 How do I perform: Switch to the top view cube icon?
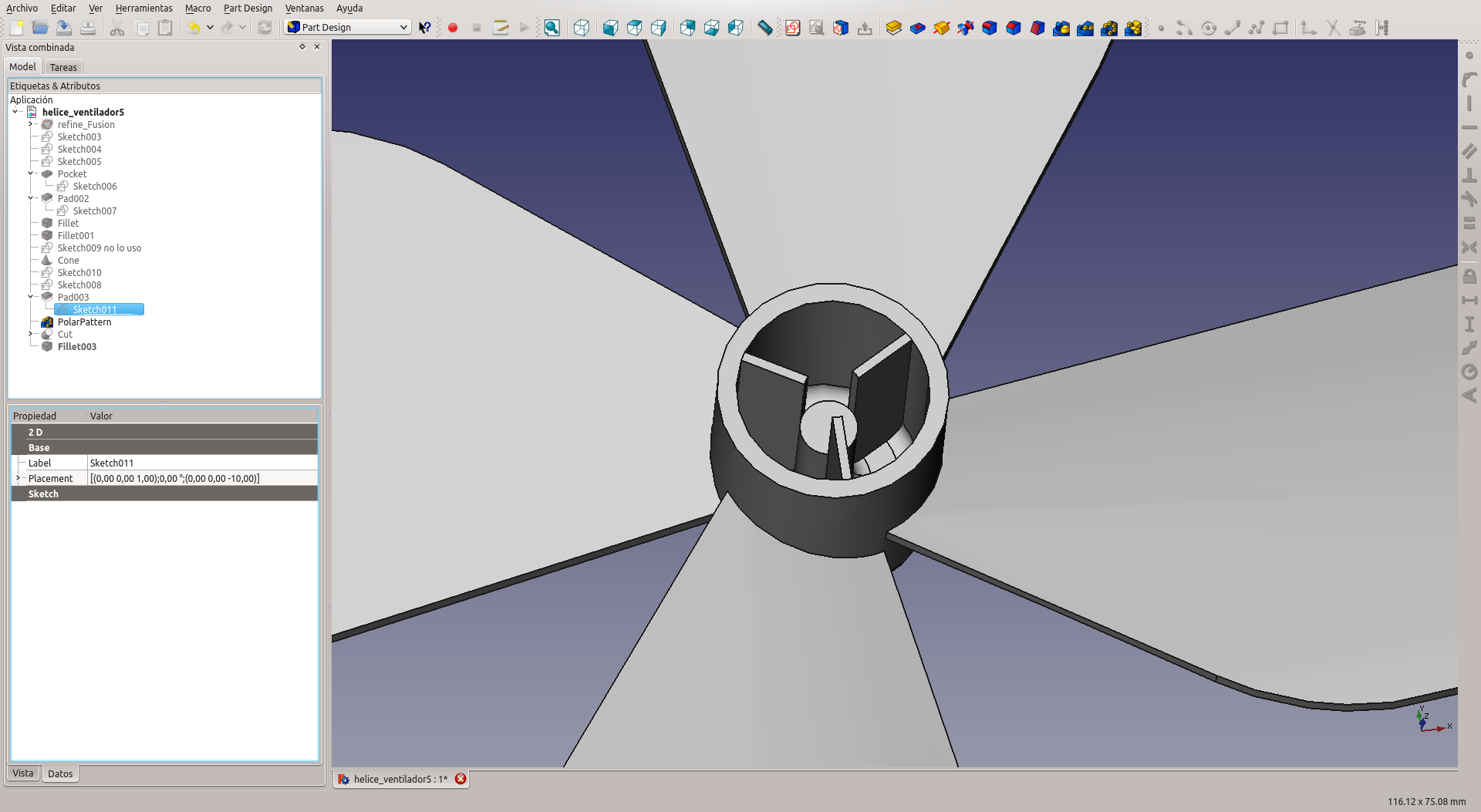634,28
